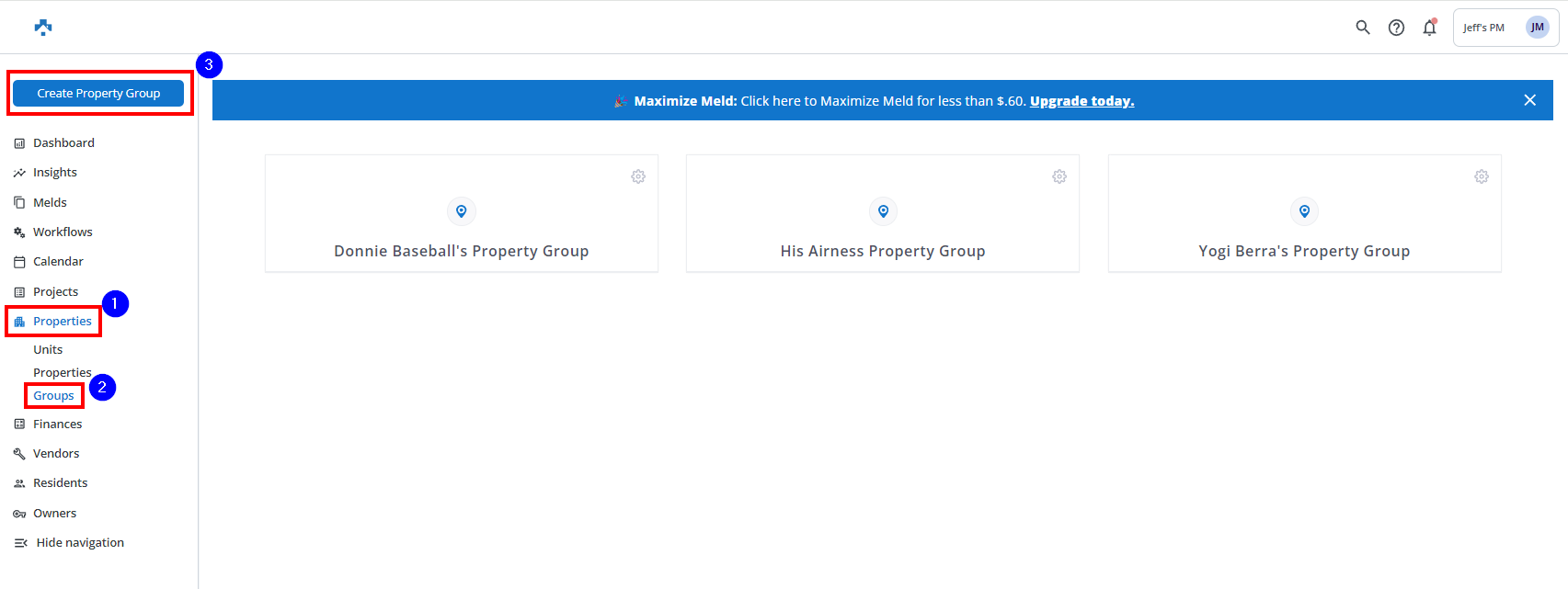Click the Create Property Group button

98,94
